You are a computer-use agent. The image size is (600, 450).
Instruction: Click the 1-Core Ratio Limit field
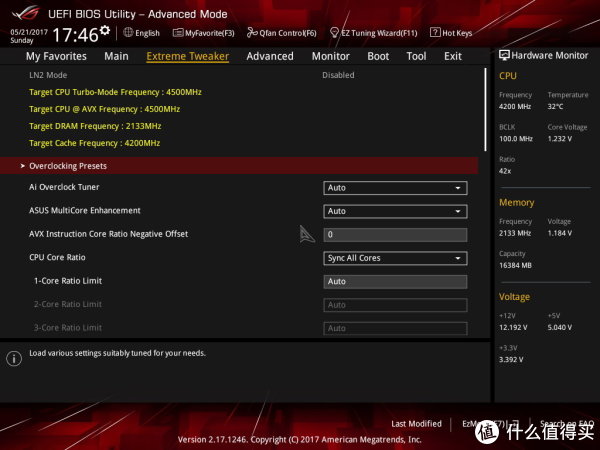pyautogui.click(x=395, y=282)
